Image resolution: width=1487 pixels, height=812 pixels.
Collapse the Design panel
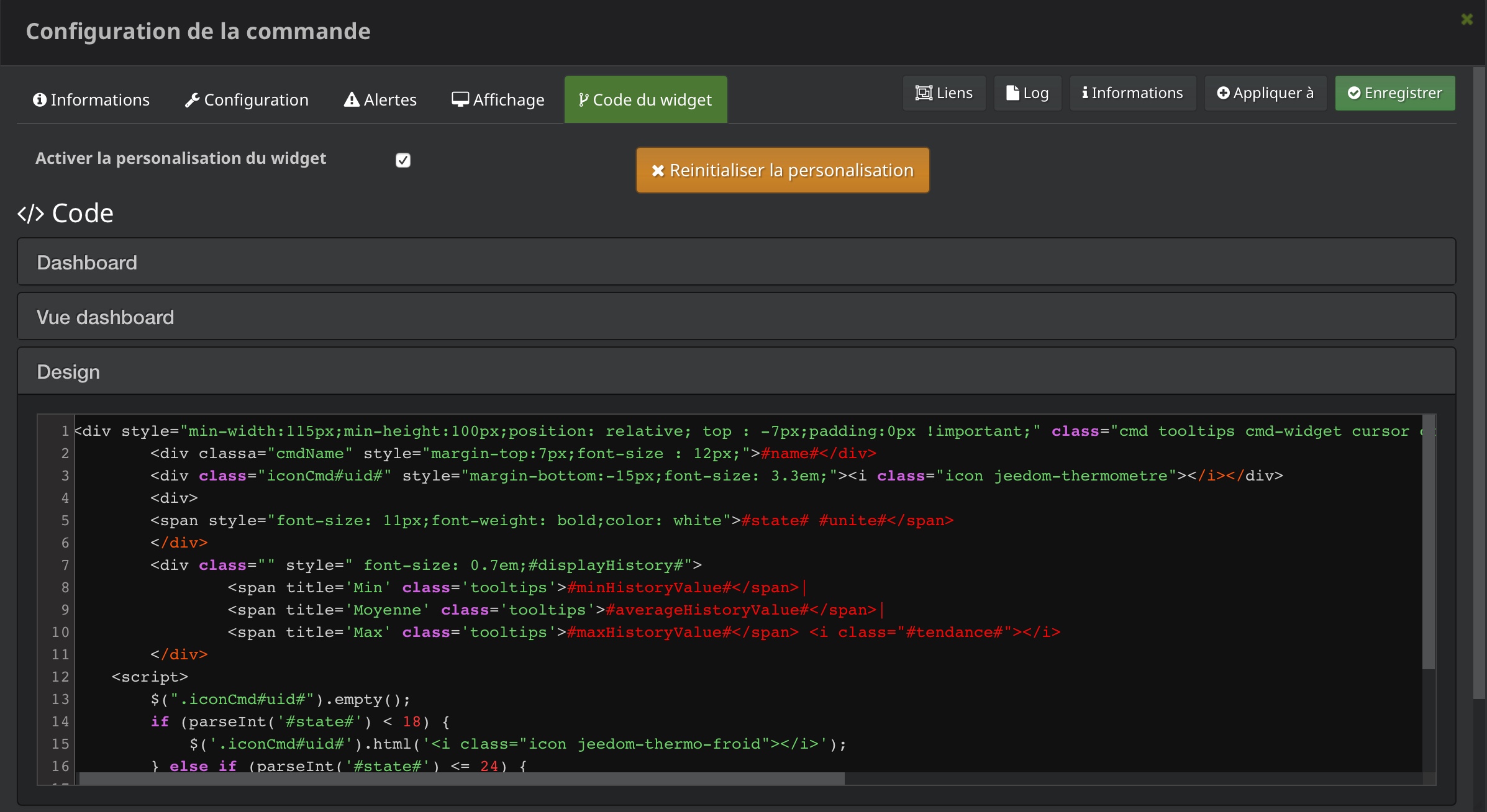[737, 371]
